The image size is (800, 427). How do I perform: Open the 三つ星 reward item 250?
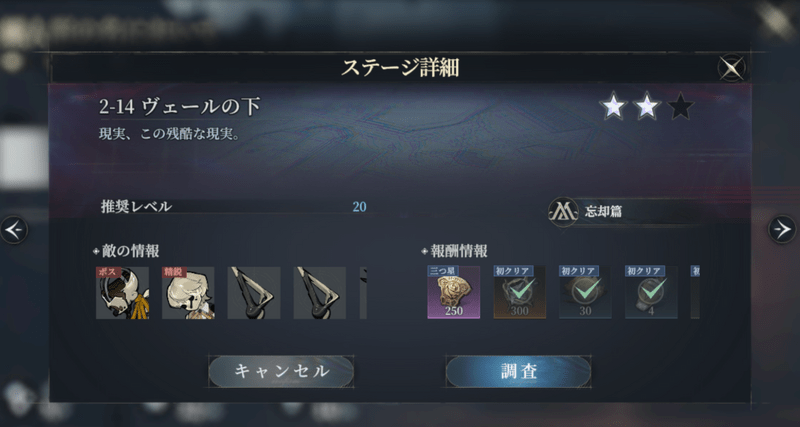pyautogui.click(x=454, y=292)
